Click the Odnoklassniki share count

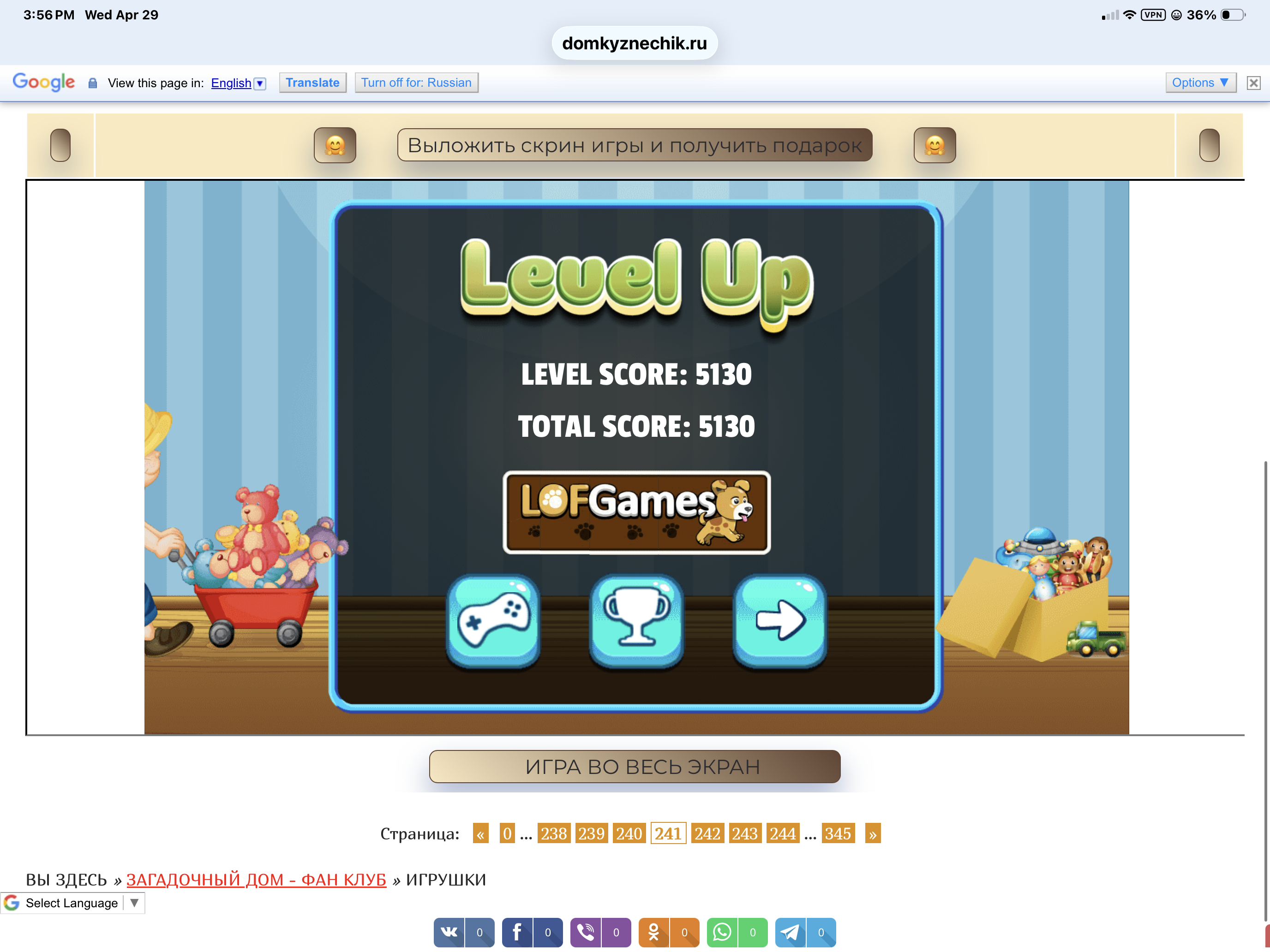point(684,933)
